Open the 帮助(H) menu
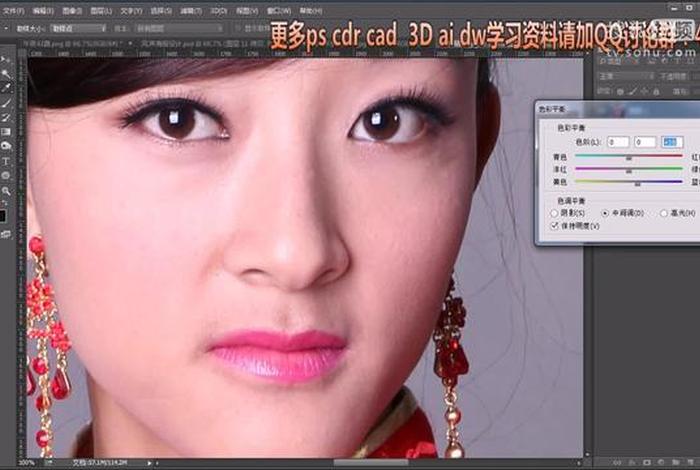 click(311, 10)
